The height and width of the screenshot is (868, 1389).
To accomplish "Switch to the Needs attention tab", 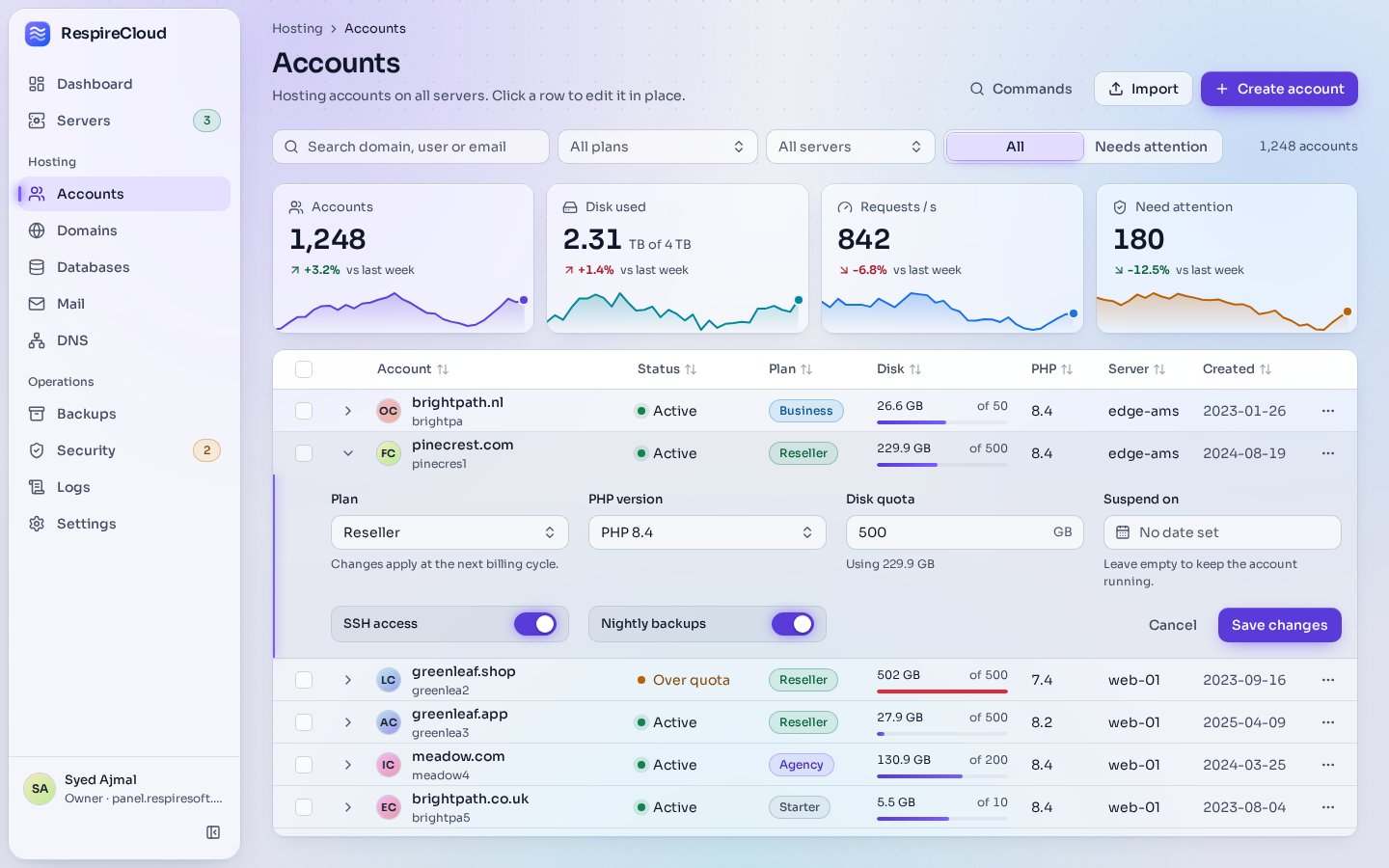I will [1152, 147].
